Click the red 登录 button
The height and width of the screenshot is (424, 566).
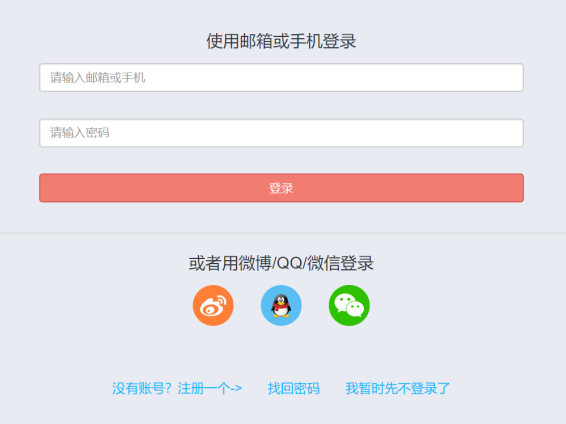coord(281,188)
